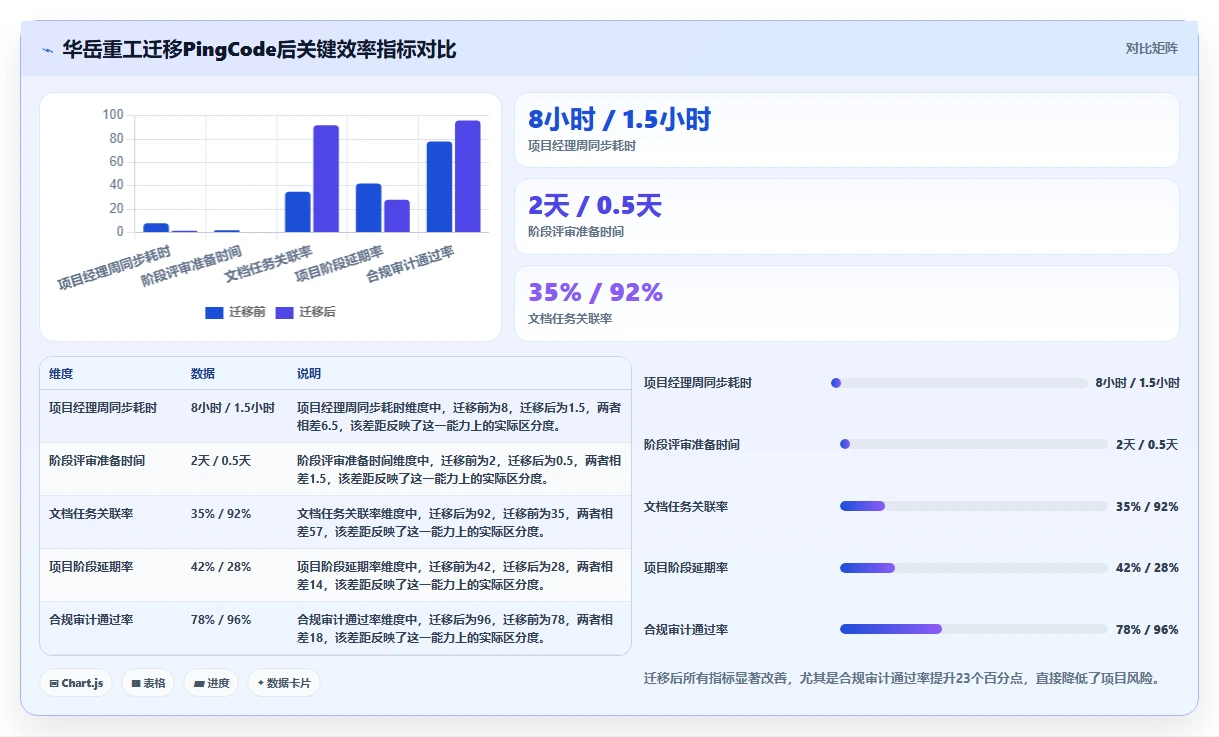The height and width of the screenshot is (737, 1219).
Task: Click table cell 42% / 28%
Action: tap(221, 567)
